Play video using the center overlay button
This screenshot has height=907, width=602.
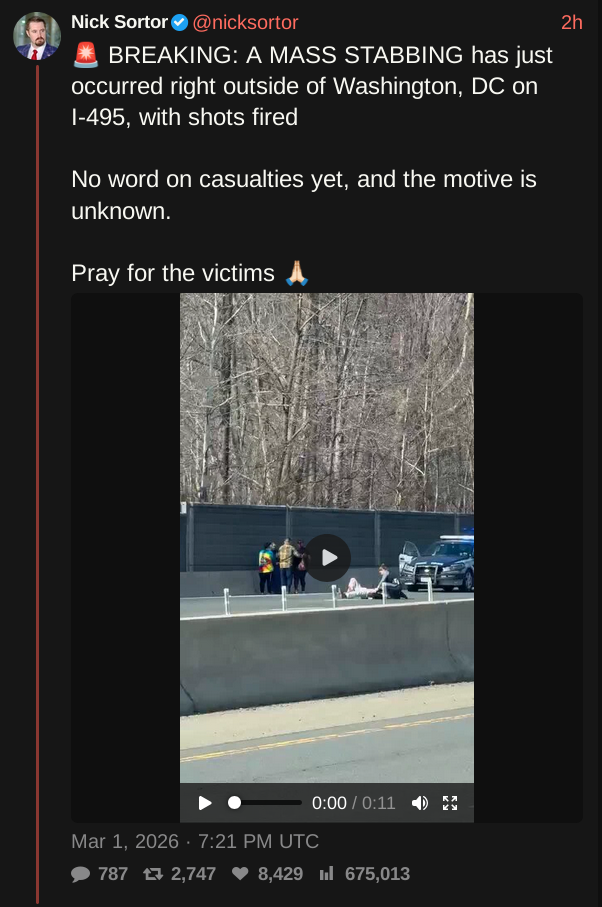327,558
